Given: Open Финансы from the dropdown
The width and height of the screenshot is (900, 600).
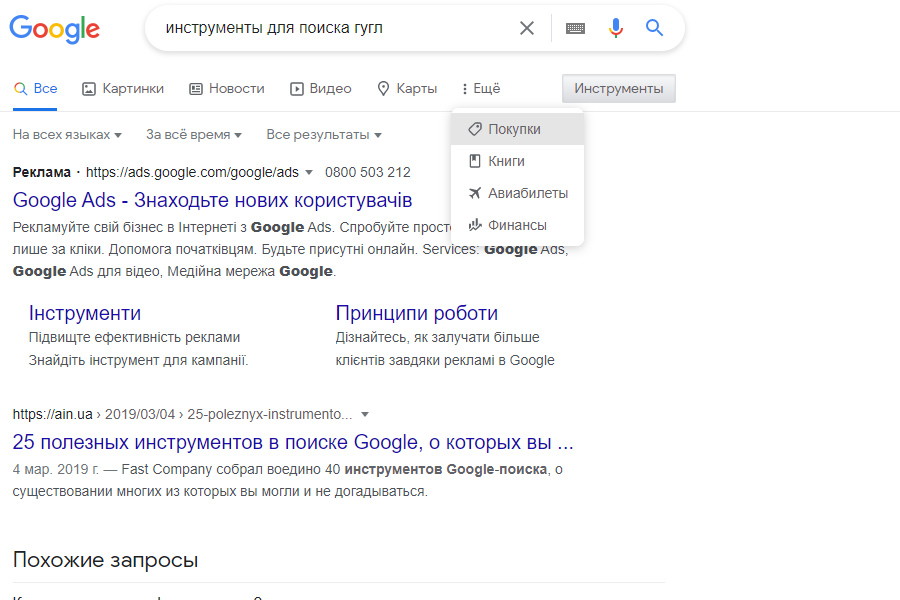Looking at the screenshot, I should pos(517,225).
